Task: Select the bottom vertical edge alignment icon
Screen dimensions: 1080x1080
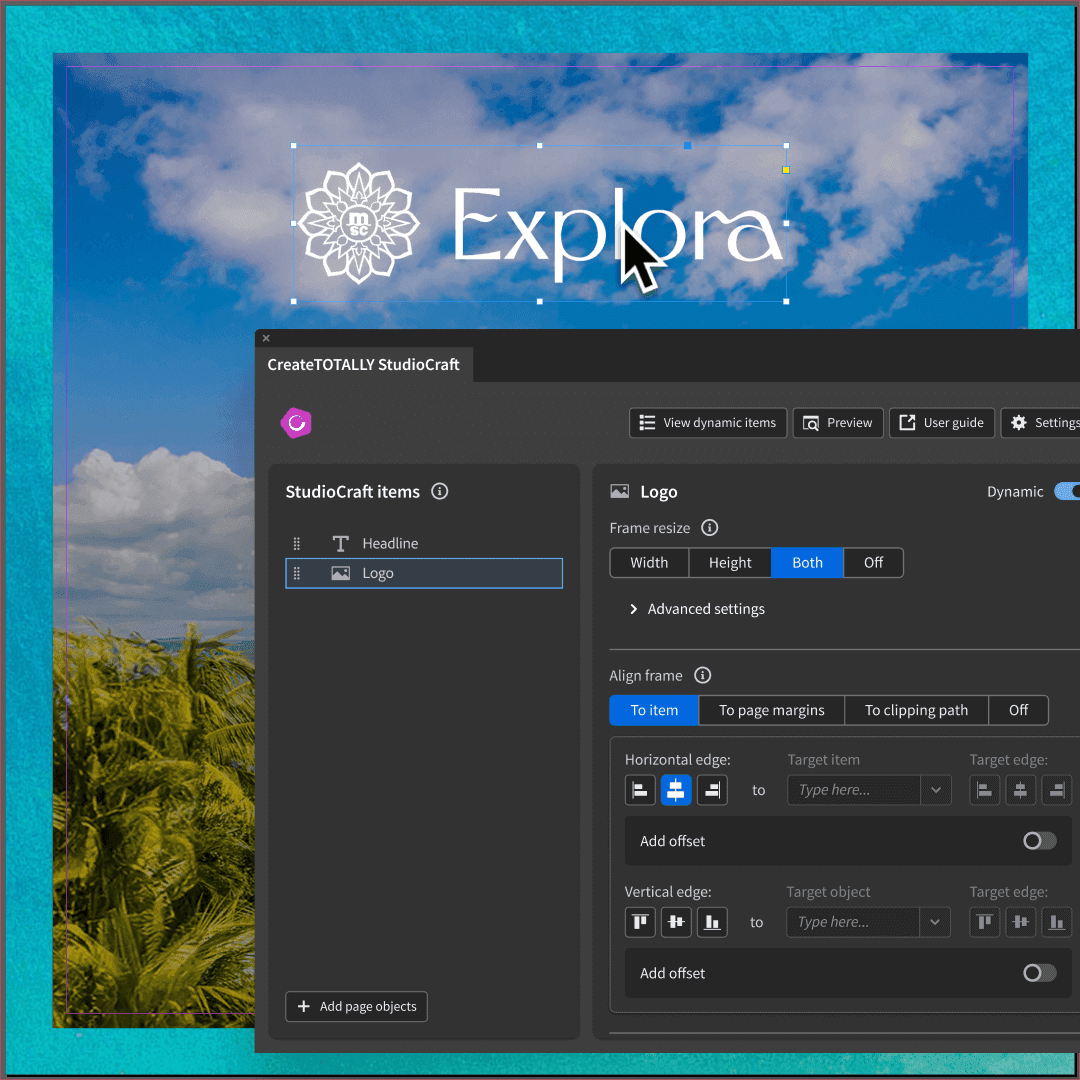Action: [x=712, y=922]
